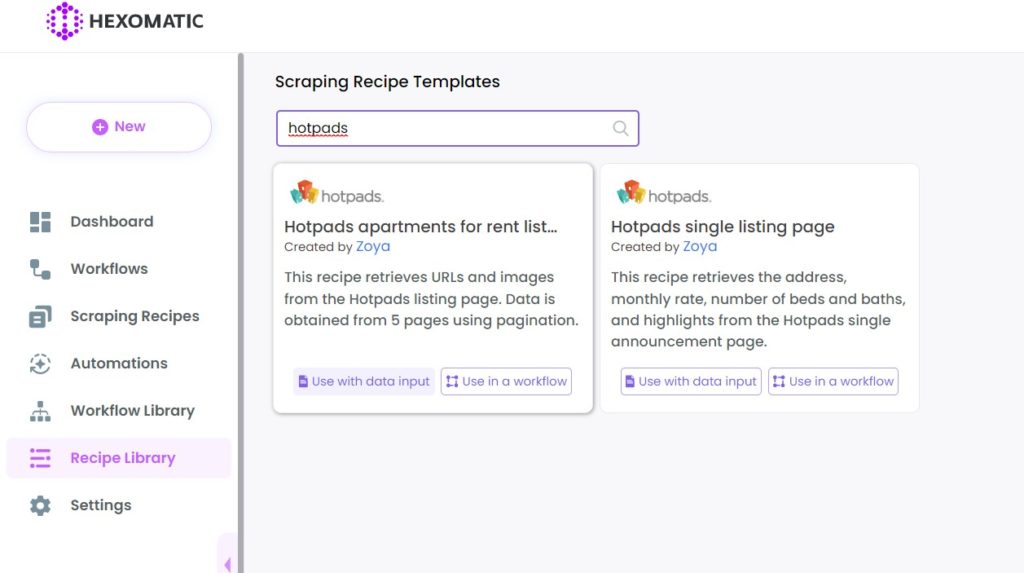Open Zoya's profile on single listing card
The height and width of the screenshot is (573, 1024).
coord(699,246)
